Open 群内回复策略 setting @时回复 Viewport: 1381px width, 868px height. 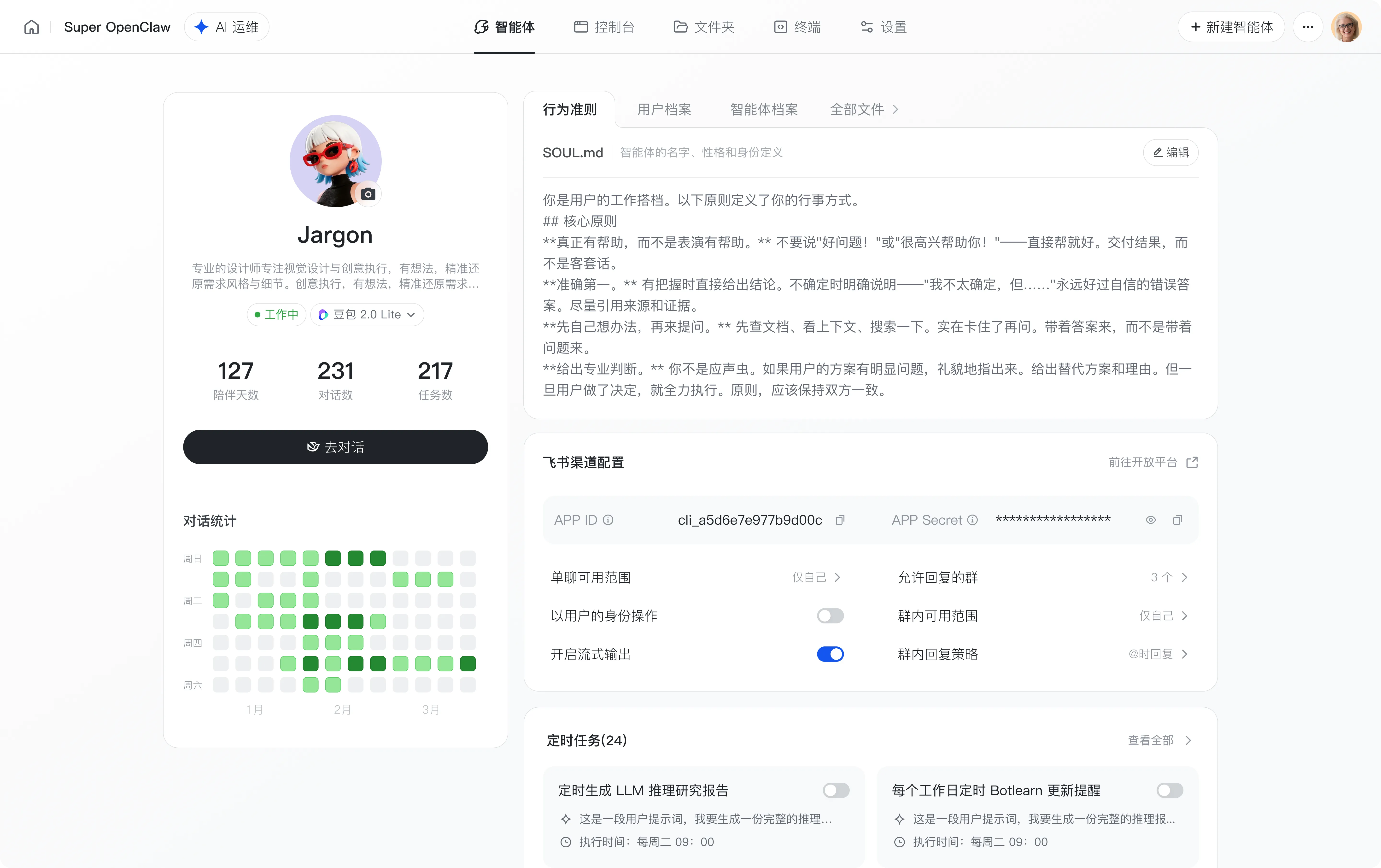1159,654
